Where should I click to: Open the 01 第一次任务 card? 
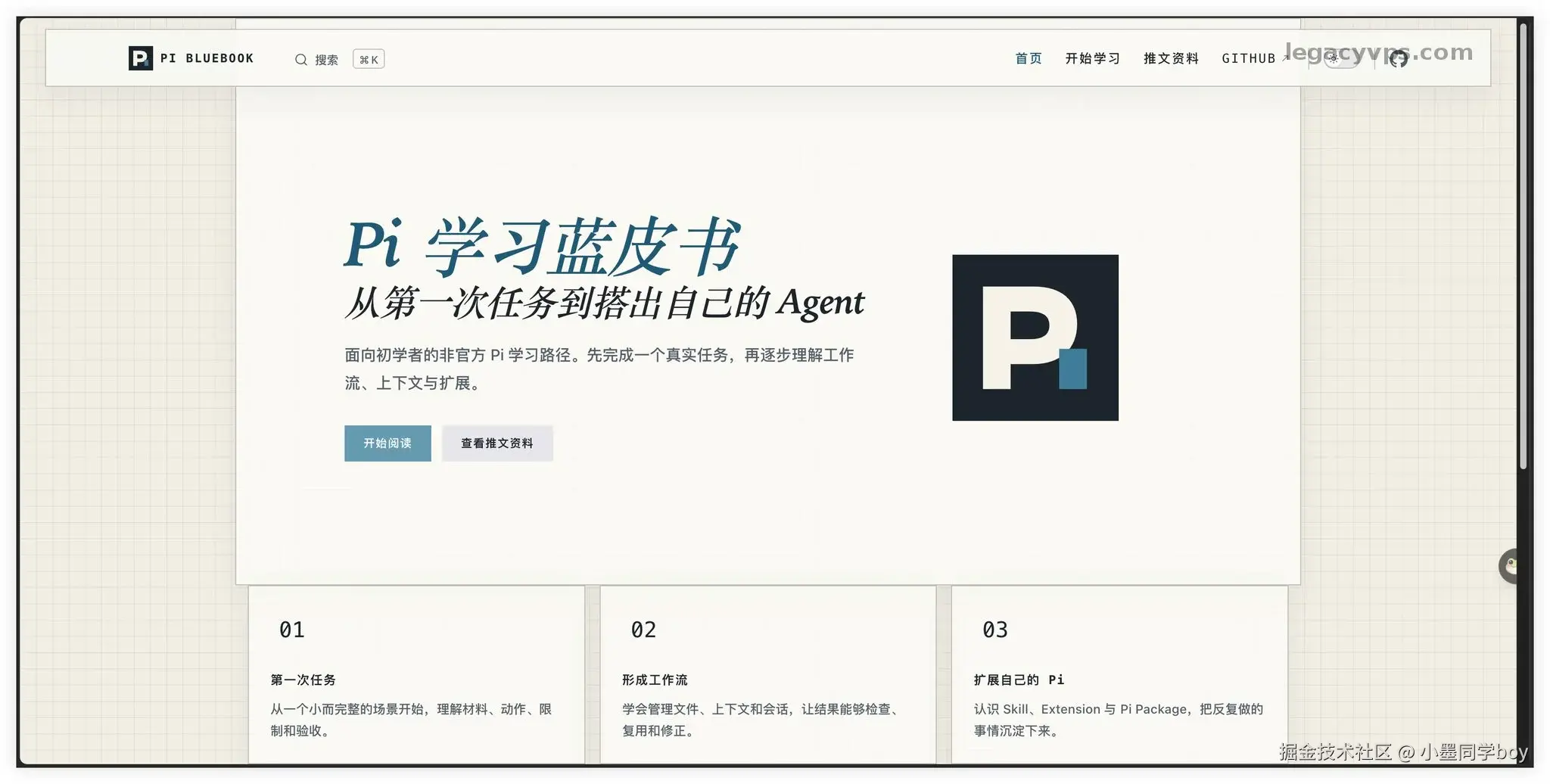coord(416,674)
